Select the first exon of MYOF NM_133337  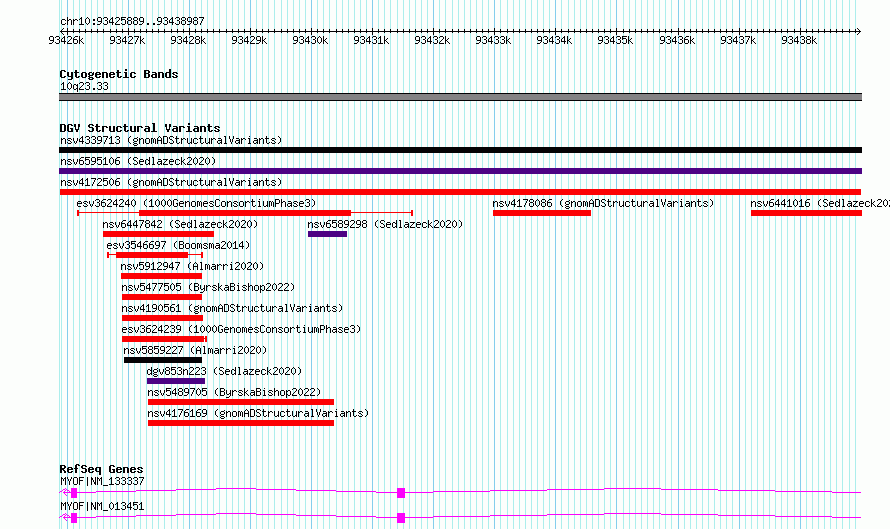(x=74, y=493)
